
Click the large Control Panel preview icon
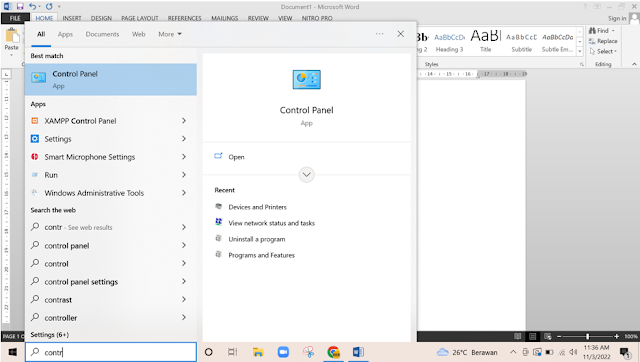(307, 79)
